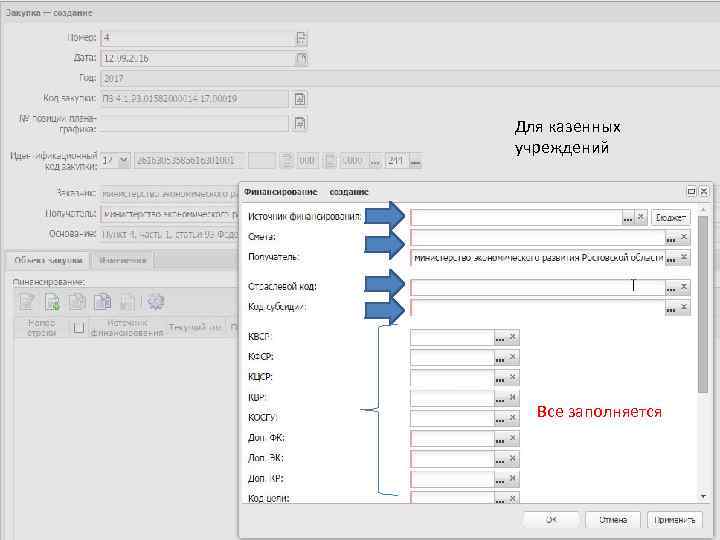Click inside Источник финансирования input
The height and width of the screenshot is (540, 720).
[516, 217]
